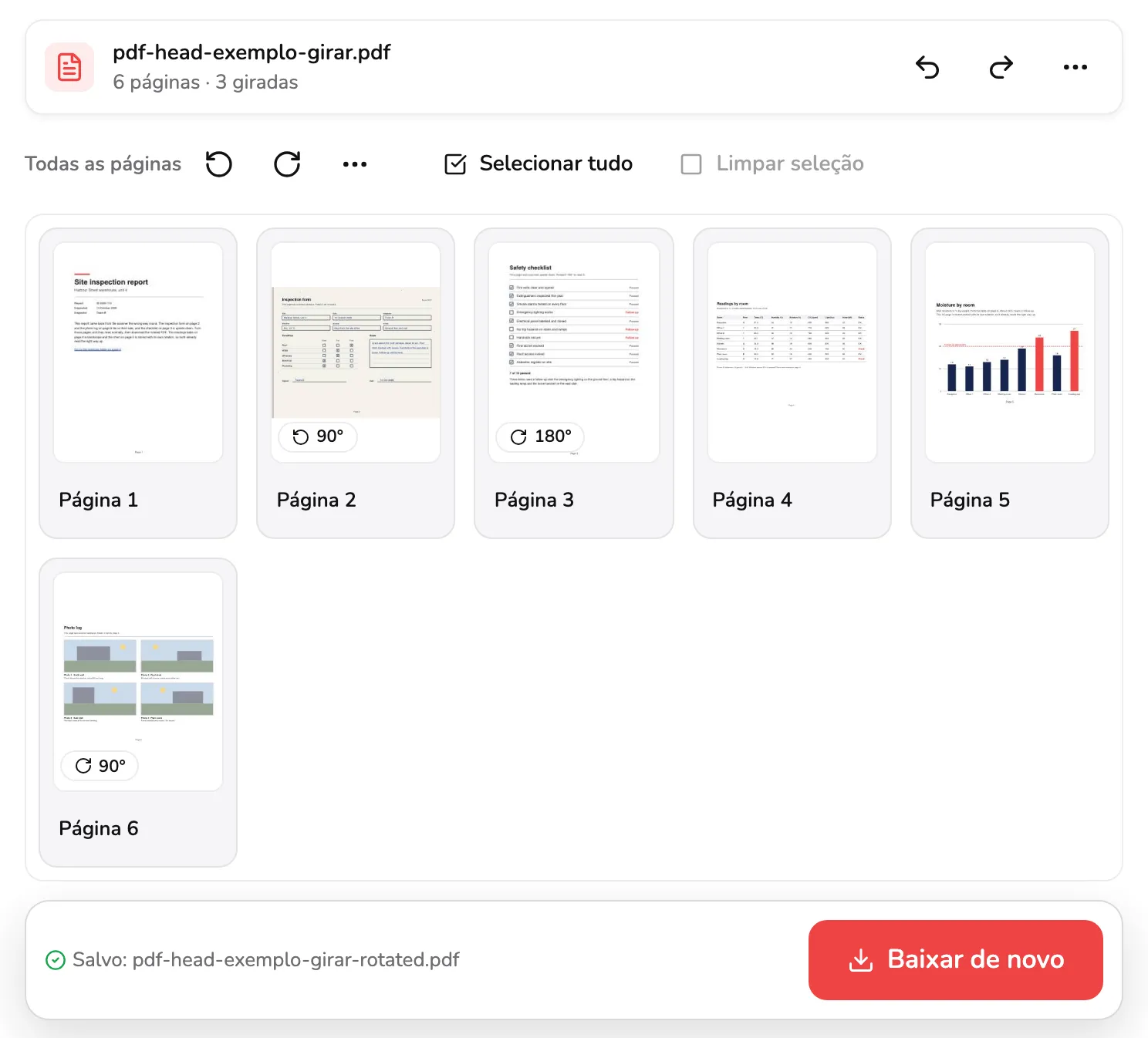Rotate all pages counterclockwise
This screenshot has width=1148, height=1038.
219,163
